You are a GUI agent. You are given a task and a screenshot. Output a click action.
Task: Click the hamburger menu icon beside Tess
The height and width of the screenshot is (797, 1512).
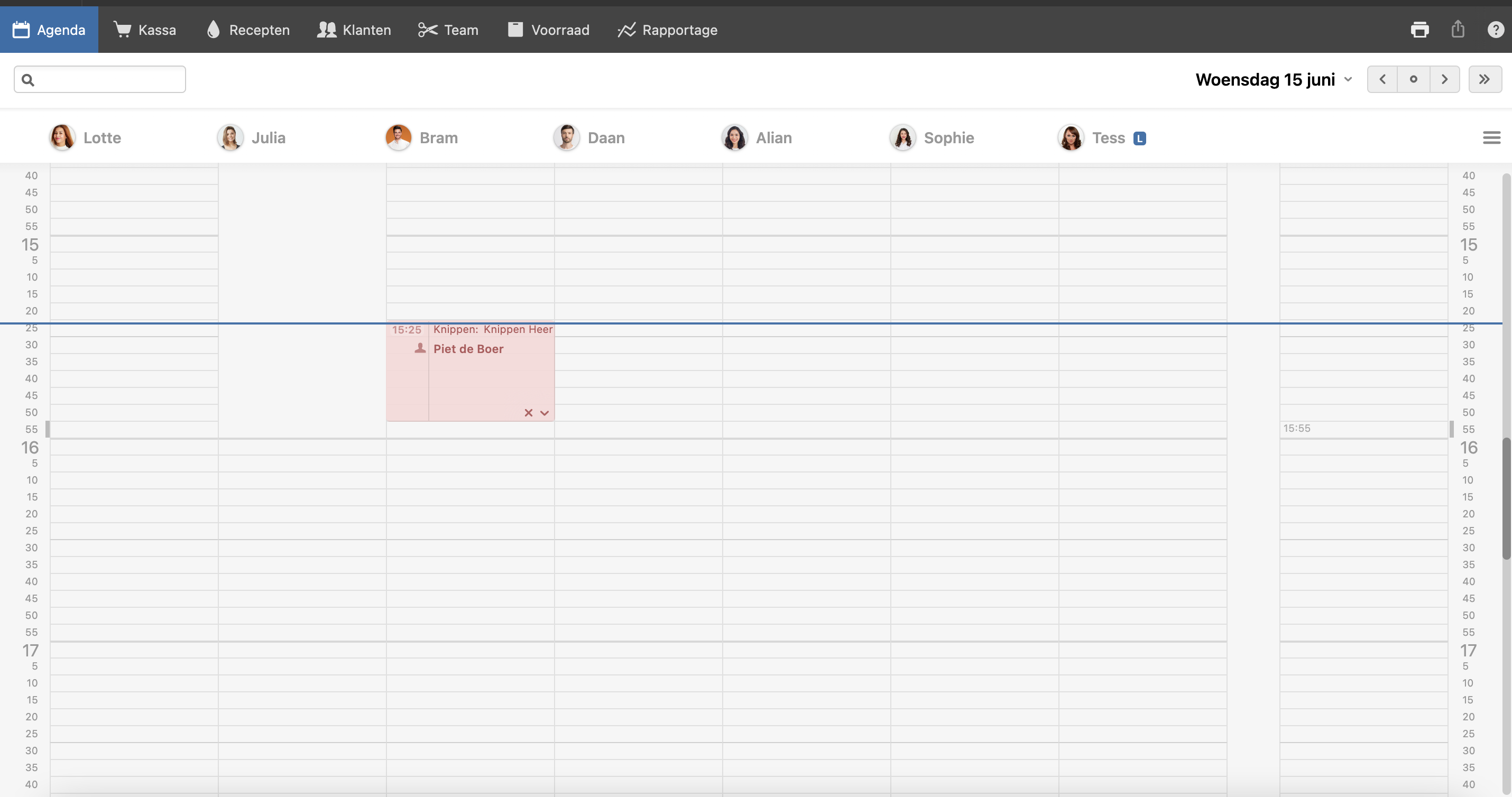[1491, 138]
